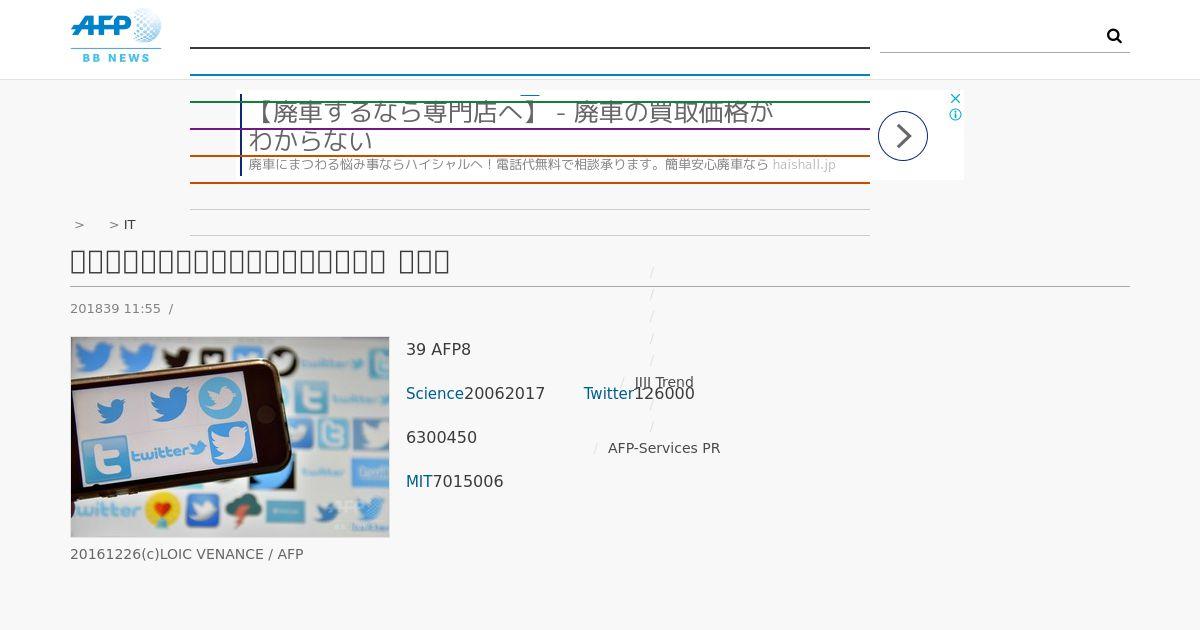
Task: Follow the Science link in article
Action: pos(435,394)
